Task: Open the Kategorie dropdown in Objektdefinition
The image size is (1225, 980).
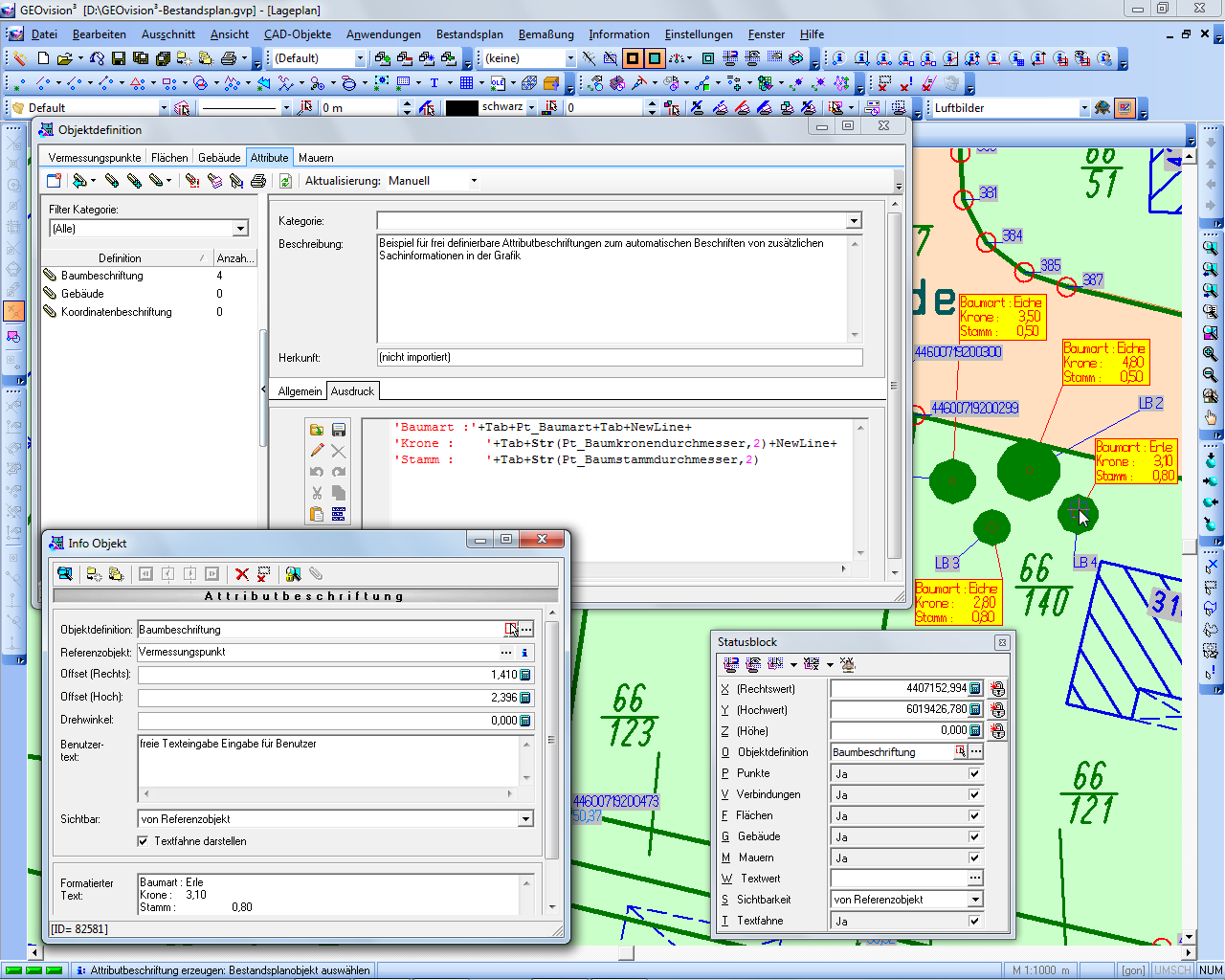Action: (854, 221)
